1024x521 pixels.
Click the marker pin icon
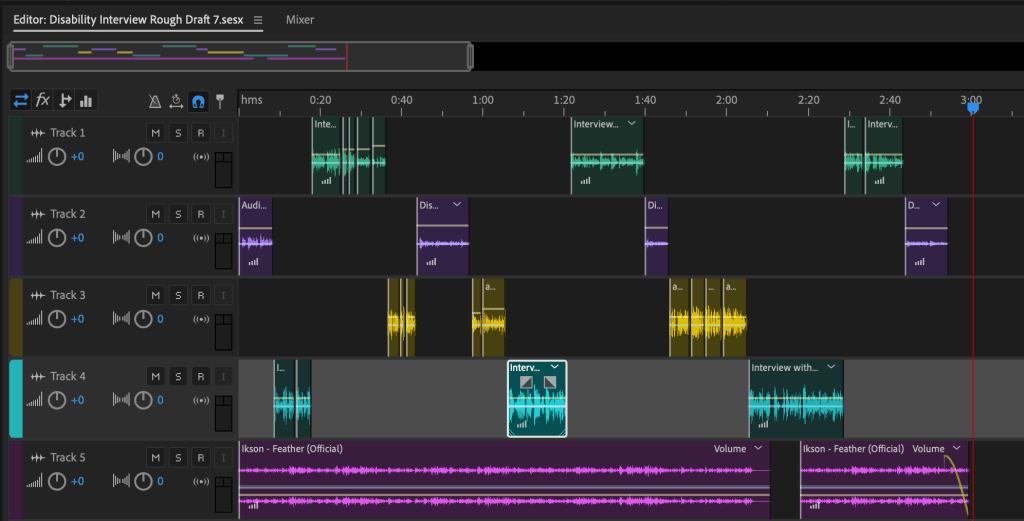pos(220,101)
